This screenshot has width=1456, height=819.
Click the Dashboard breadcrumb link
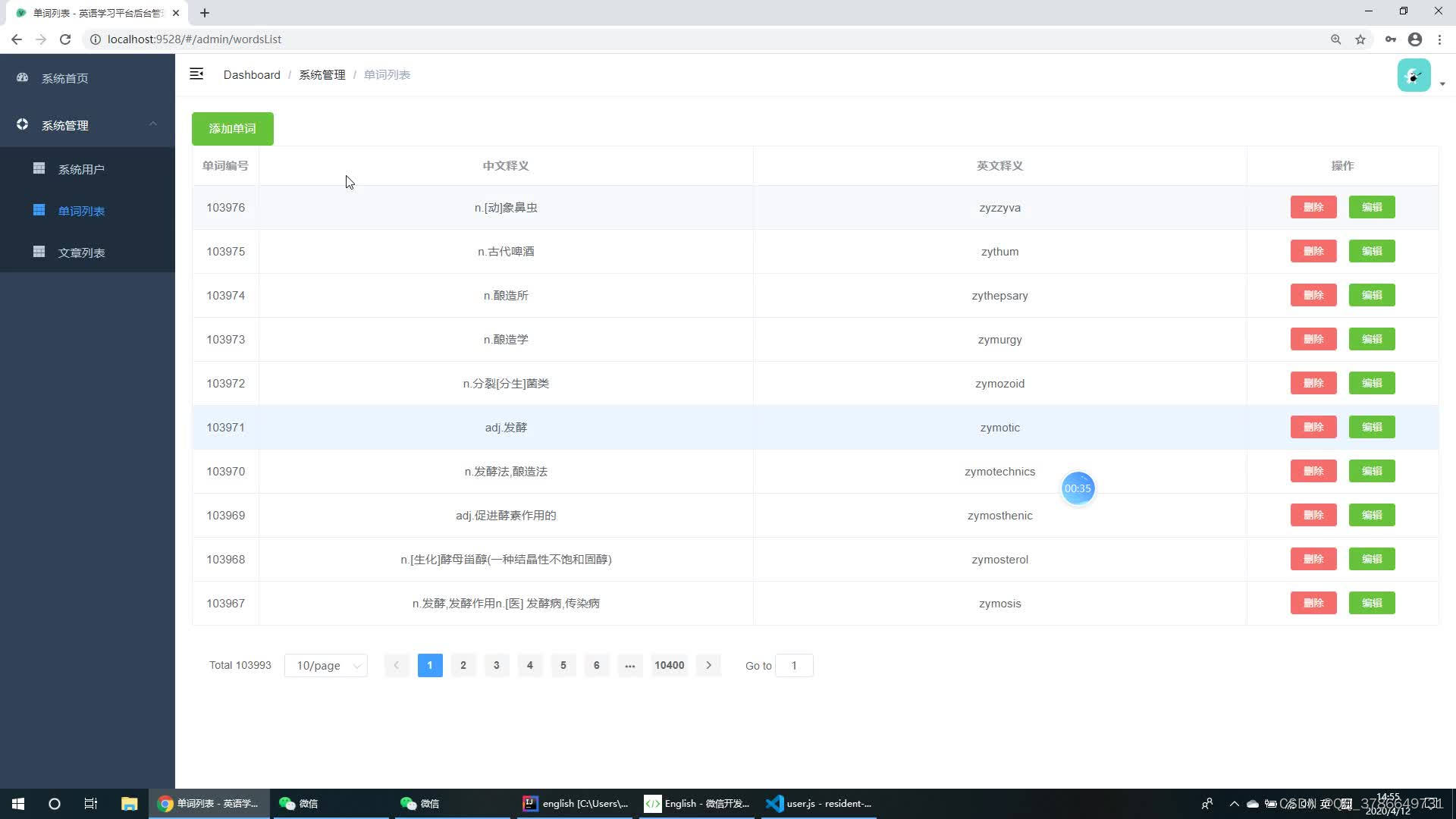pyautogui.click(x=252, y=74)
